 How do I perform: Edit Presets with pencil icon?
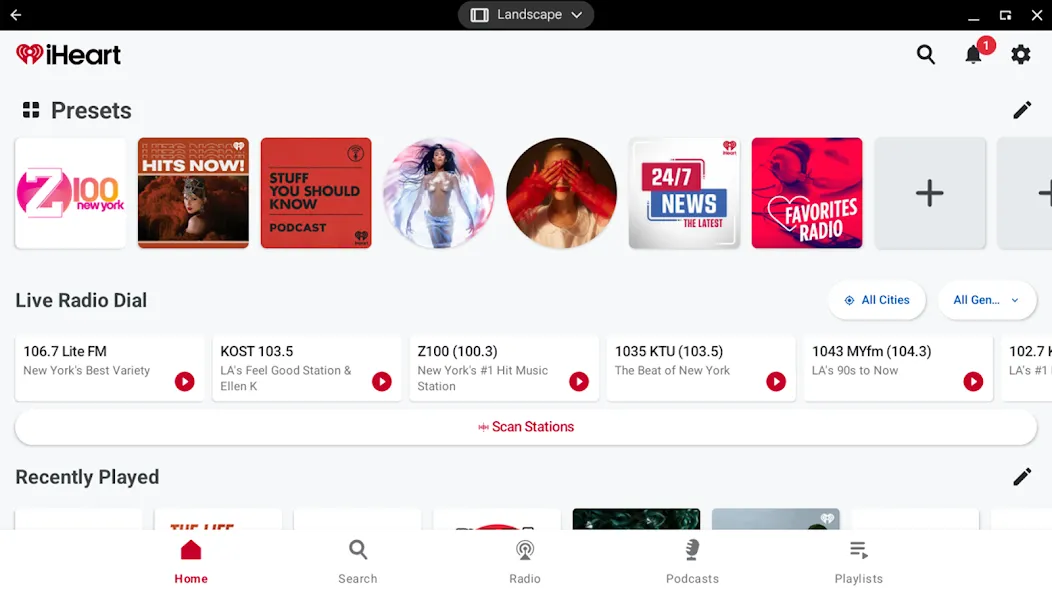(1022, 110)
